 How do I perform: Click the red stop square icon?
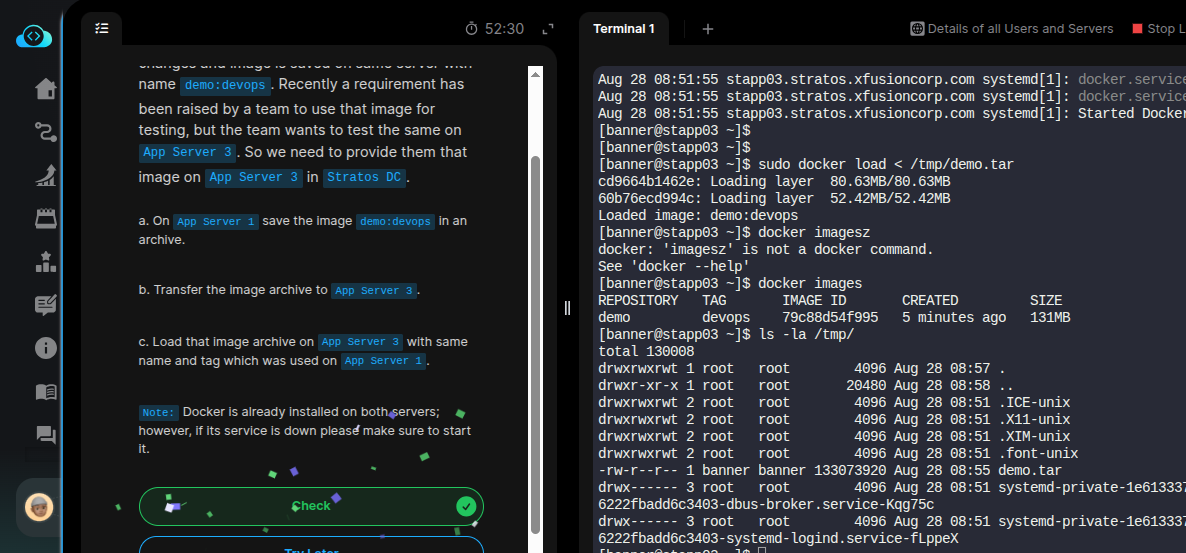point(1137,29)
